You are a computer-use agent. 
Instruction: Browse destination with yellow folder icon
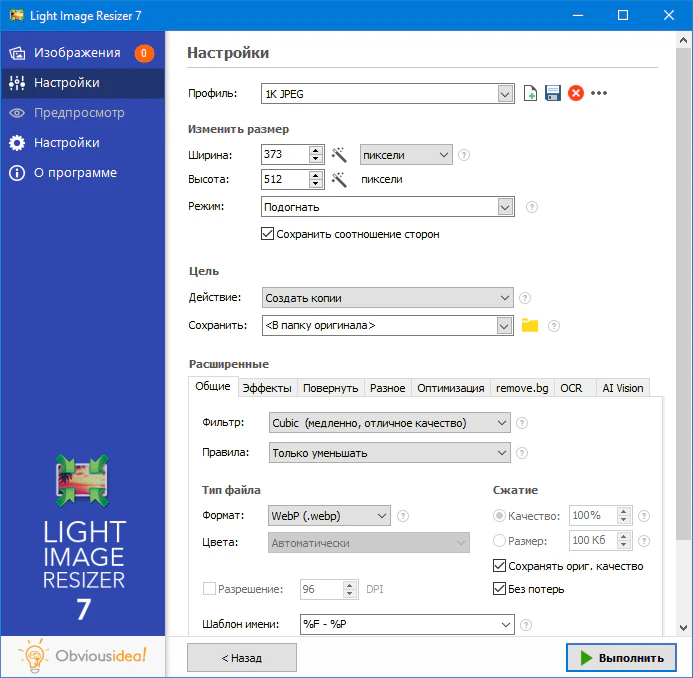pyautogui.click(x=530, y=325)
